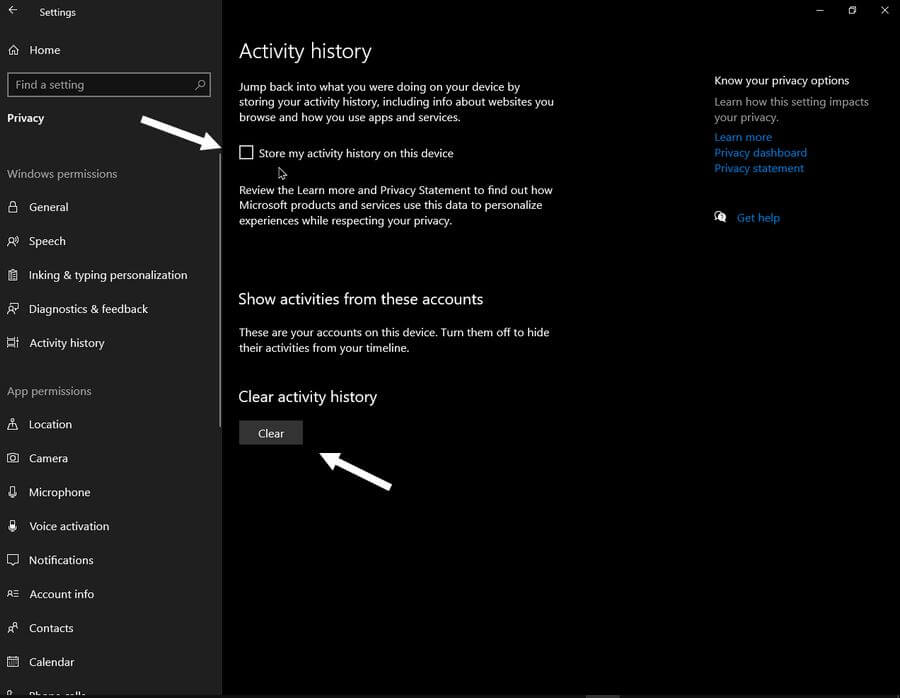Viewport: 900px width, 698px height.
Task: Select the General lock icon
Action: click(13, 207)
